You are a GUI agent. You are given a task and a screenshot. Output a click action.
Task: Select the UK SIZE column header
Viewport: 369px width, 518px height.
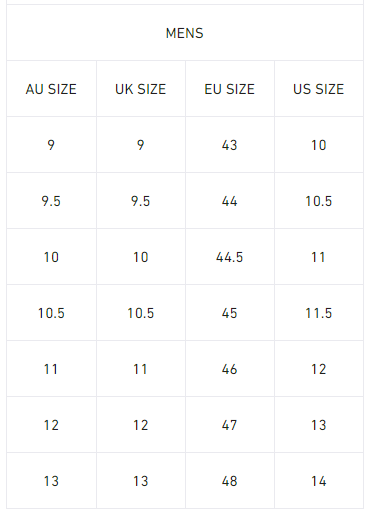pos(140,89)
